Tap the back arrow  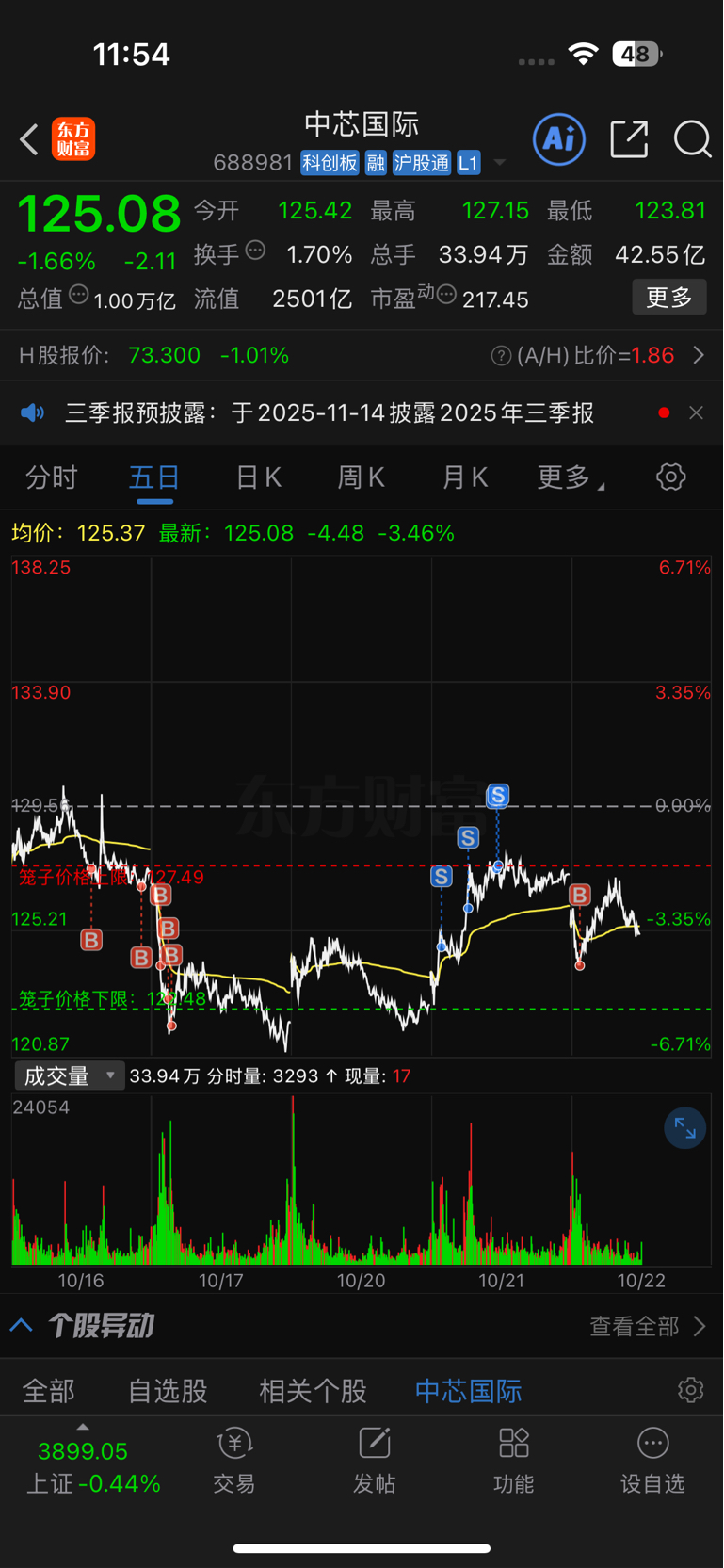(29, 139)
